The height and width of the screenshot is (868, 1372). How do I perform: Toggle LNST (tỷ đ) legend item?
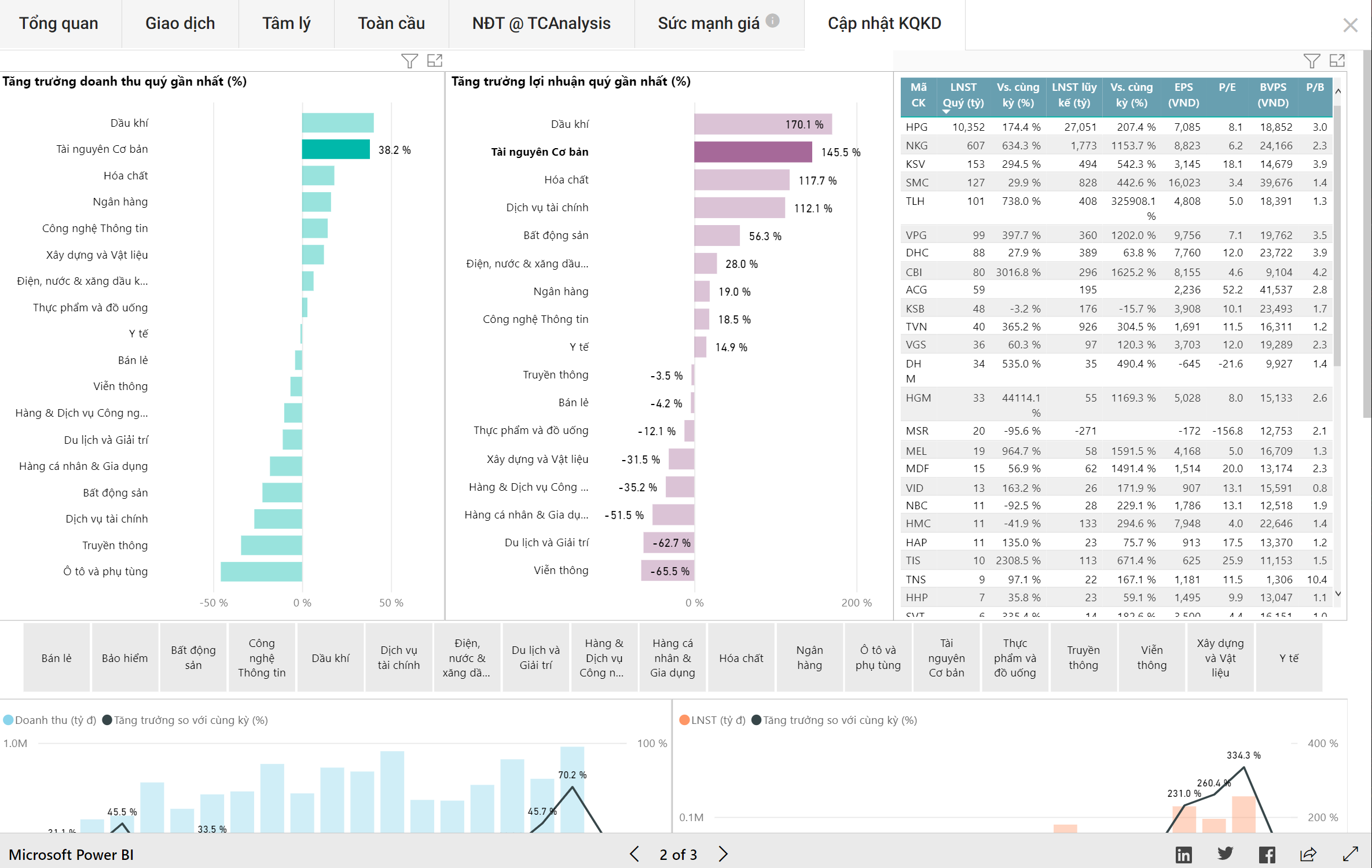click(713, 720)
